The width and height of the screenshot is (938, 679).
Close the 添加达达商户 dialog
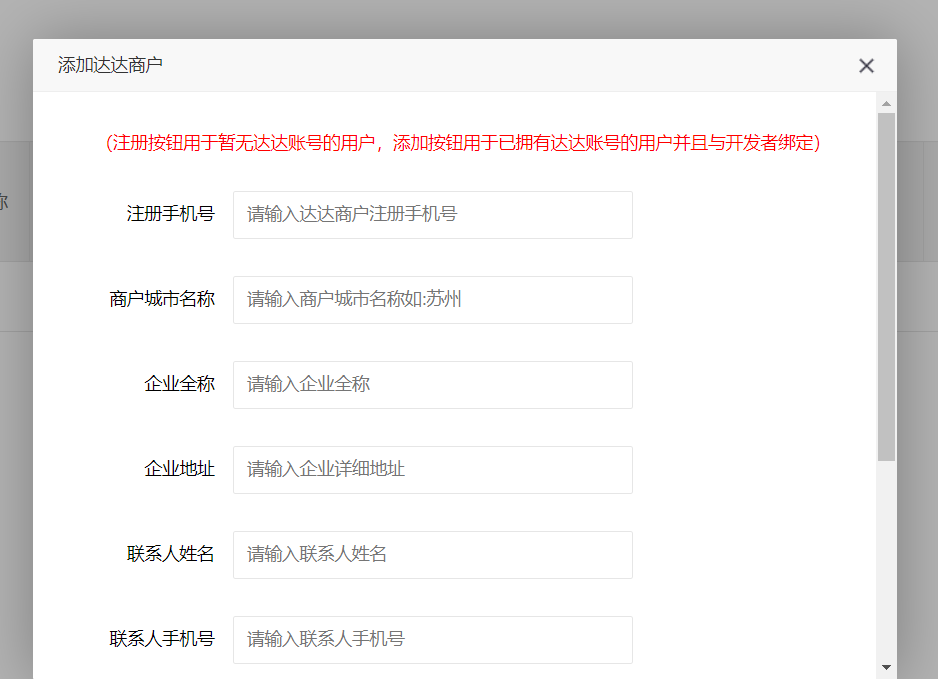tap(866, 66)
